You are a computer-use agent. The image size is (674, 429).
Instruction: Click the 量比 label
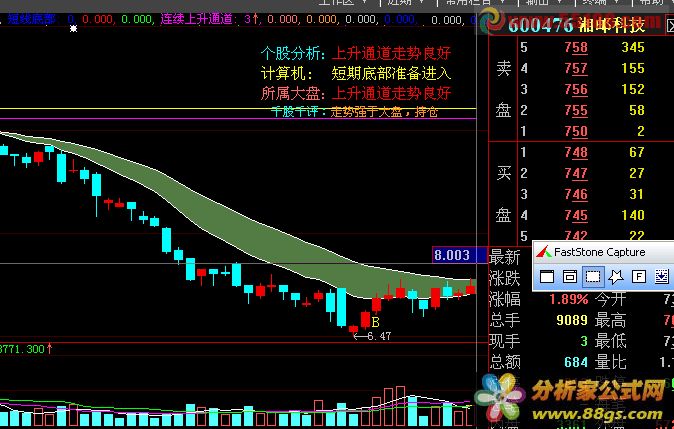[610, 362]
